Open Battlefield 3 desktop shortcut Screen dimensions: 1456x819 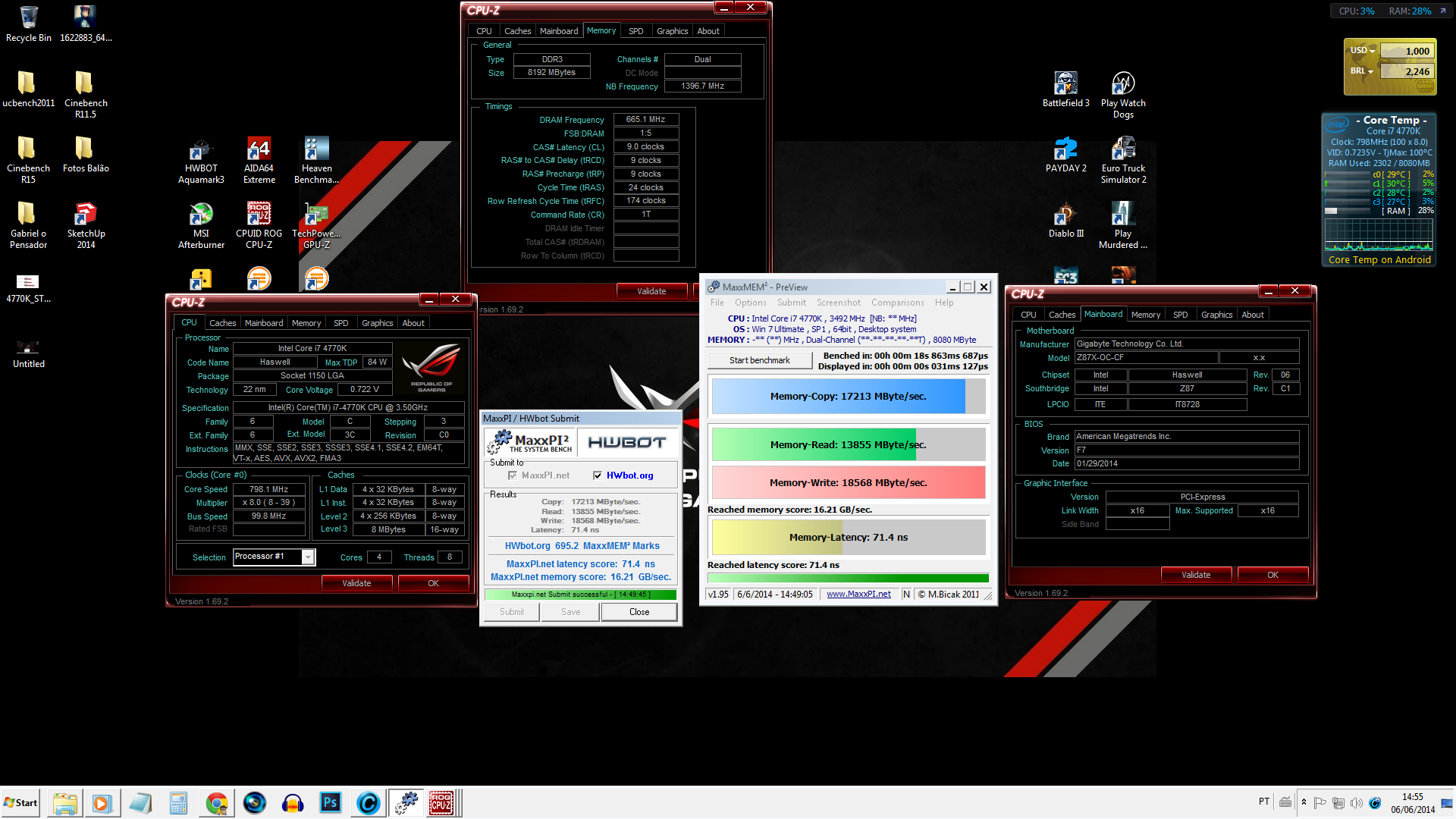(1065, 89)
